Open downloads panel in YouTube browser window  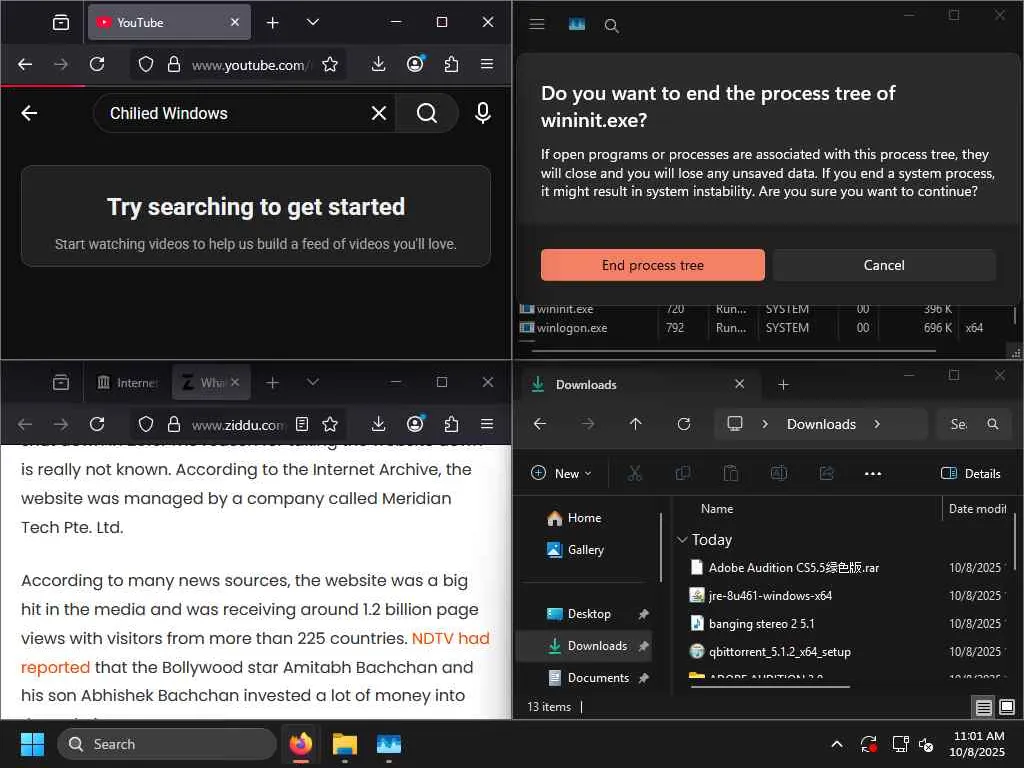point(378,64)
